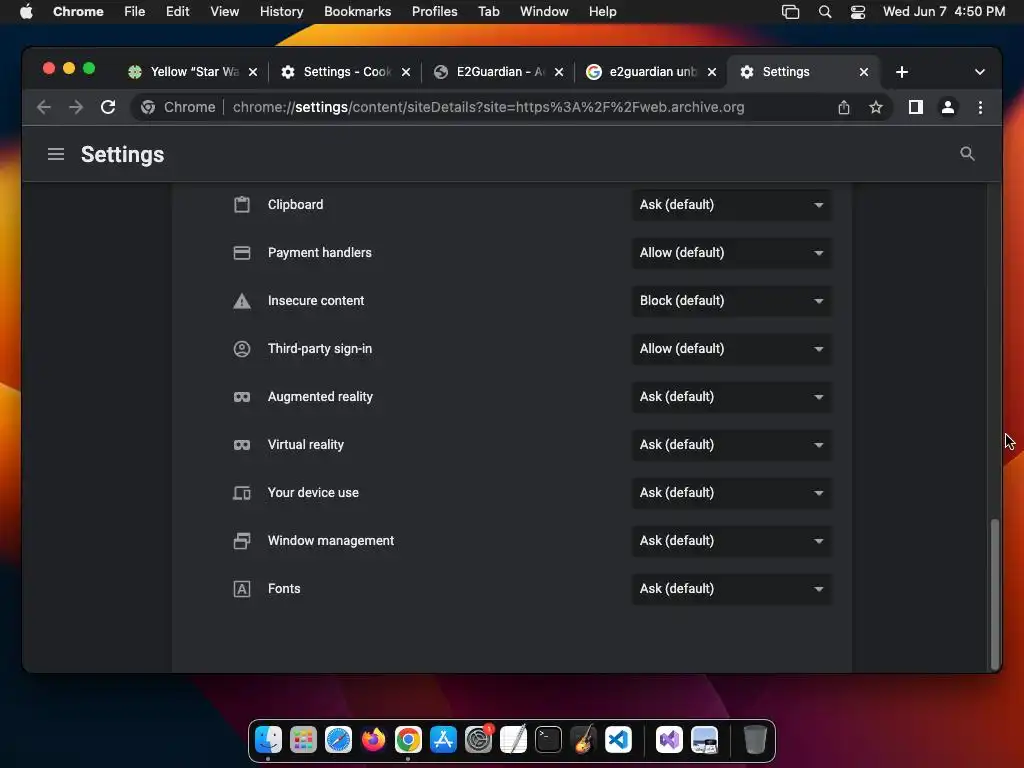Image resolution: width=1024 pixels, height=768 pixels.
Task: Click the Fonts icon
Action: (242, 588)
